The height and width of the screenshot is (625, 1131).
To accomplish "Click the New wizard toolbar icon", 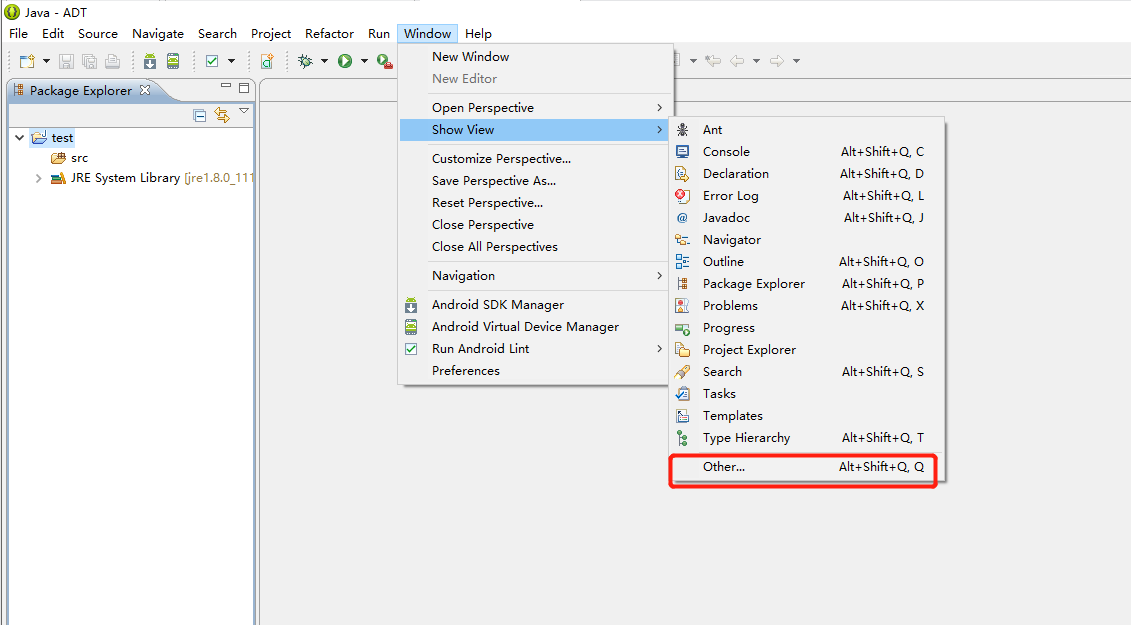I will pyautogui.click(x=27, y=61).
